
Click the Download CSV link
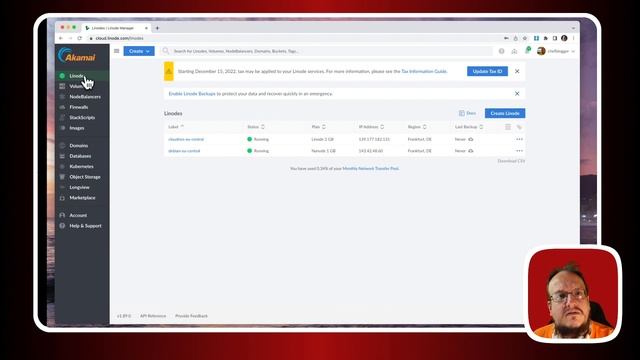(511, 161)
